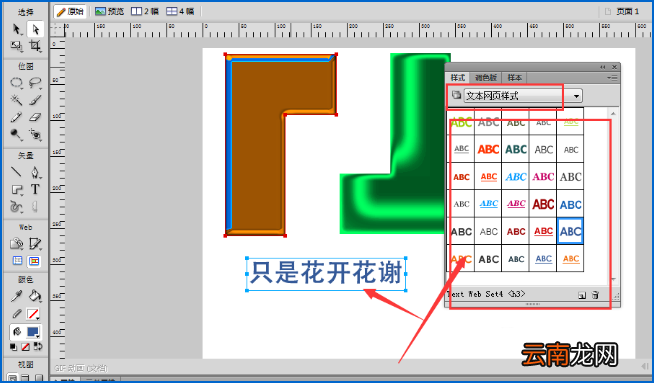The height and width of the screenshot is (383, 655).
Task: Open the 样本 swatches tab
Action: pos(515,78)
